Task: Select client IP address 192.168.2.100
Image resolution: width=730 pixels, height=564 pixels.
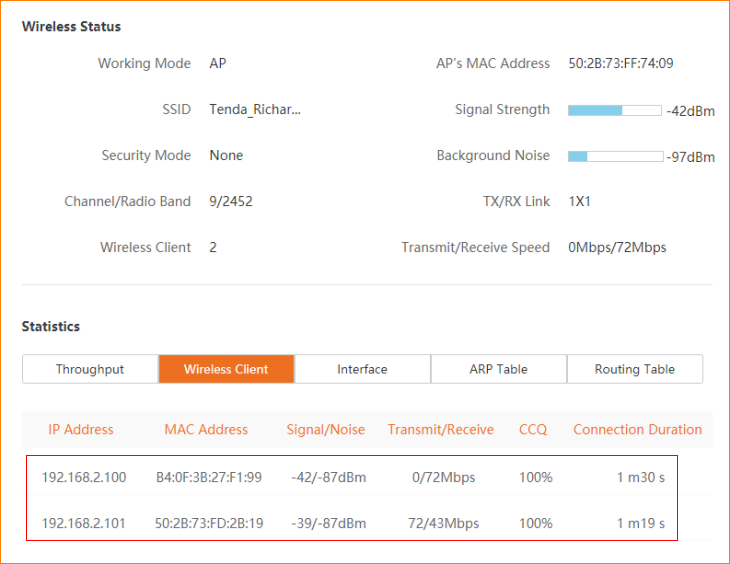Action: 84,477
